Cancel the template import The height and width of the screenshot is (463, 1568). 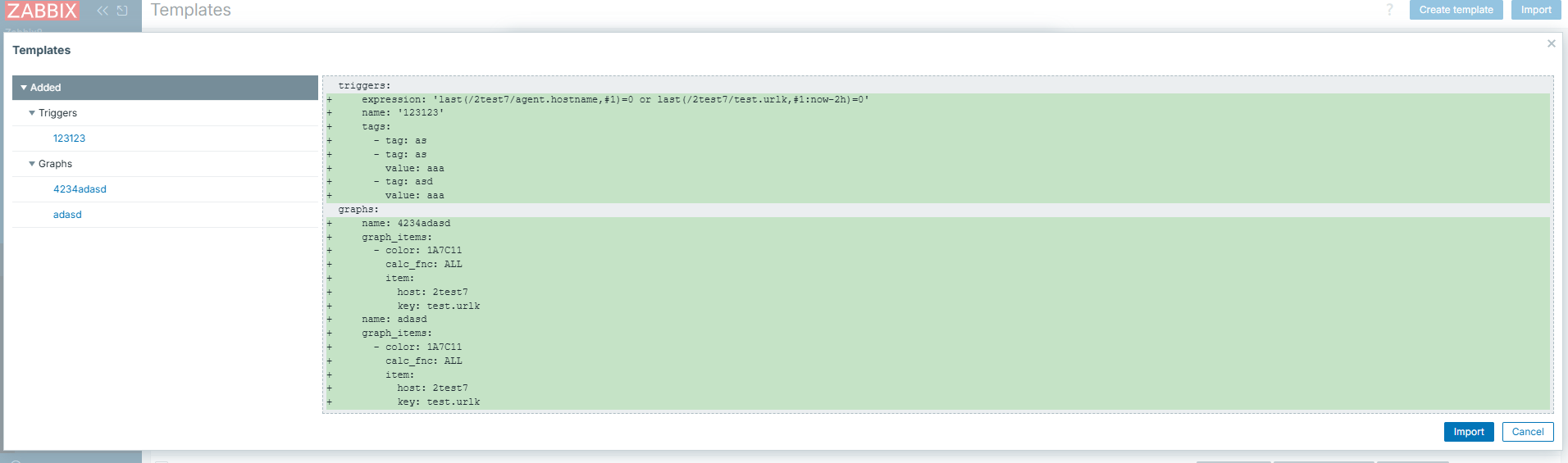tap(1527, 432)
